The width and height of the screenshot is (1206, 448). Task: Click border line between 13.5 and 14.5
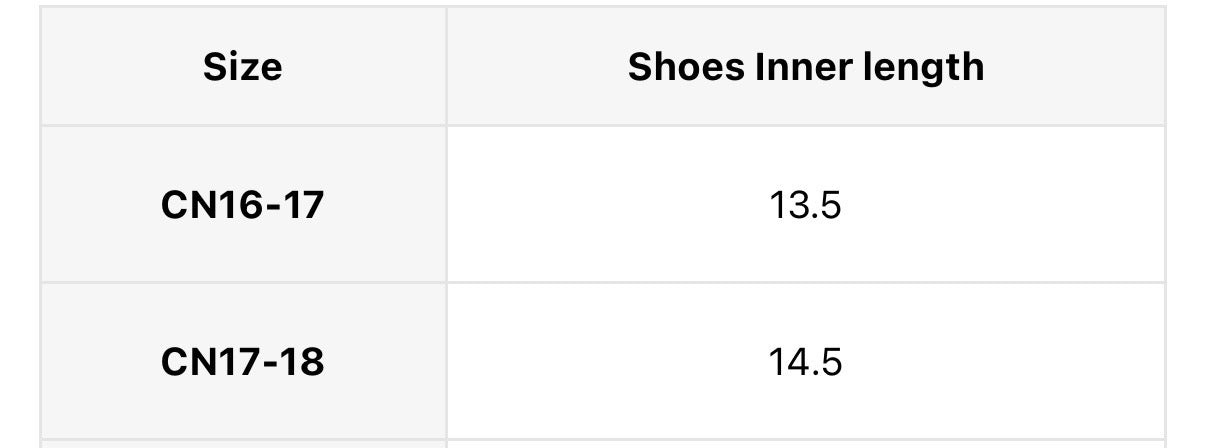tap(805, 283)
